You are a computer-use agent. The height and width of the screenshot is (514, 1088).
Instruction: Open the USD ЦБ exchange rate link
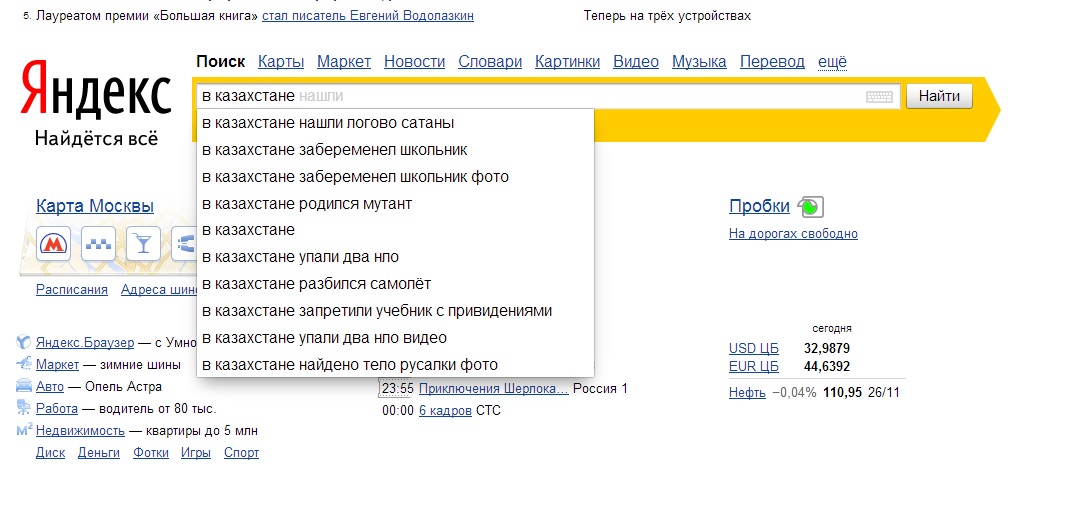click(754, 348)
